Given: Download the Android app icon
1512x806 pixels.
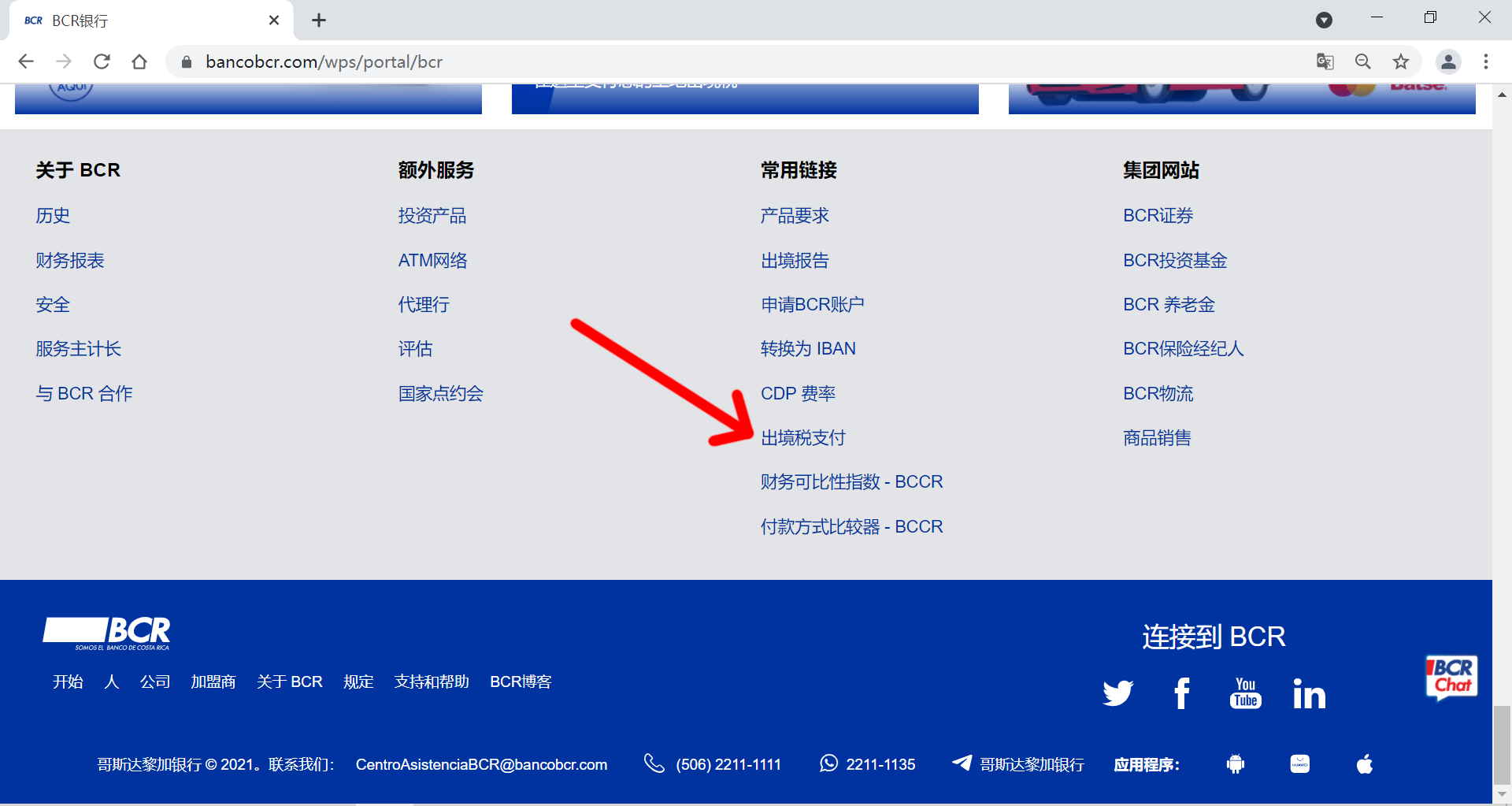Looking at the screenshot, I should tap(1236, 763).
